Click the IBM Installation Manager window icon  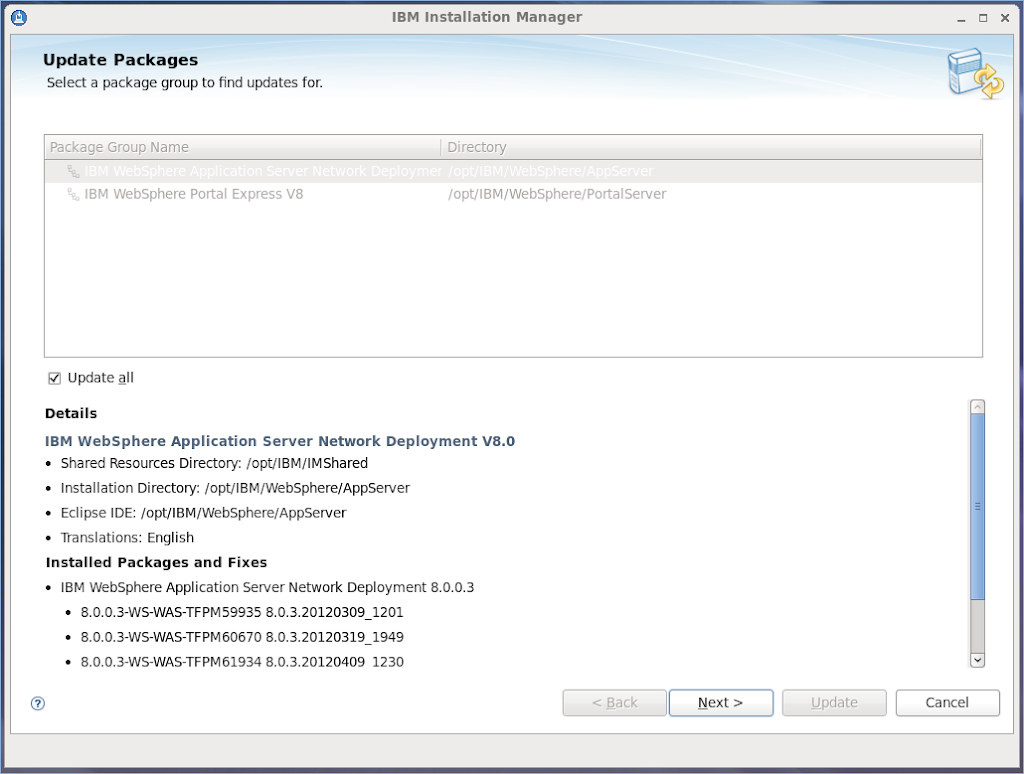tap(19, 17)
